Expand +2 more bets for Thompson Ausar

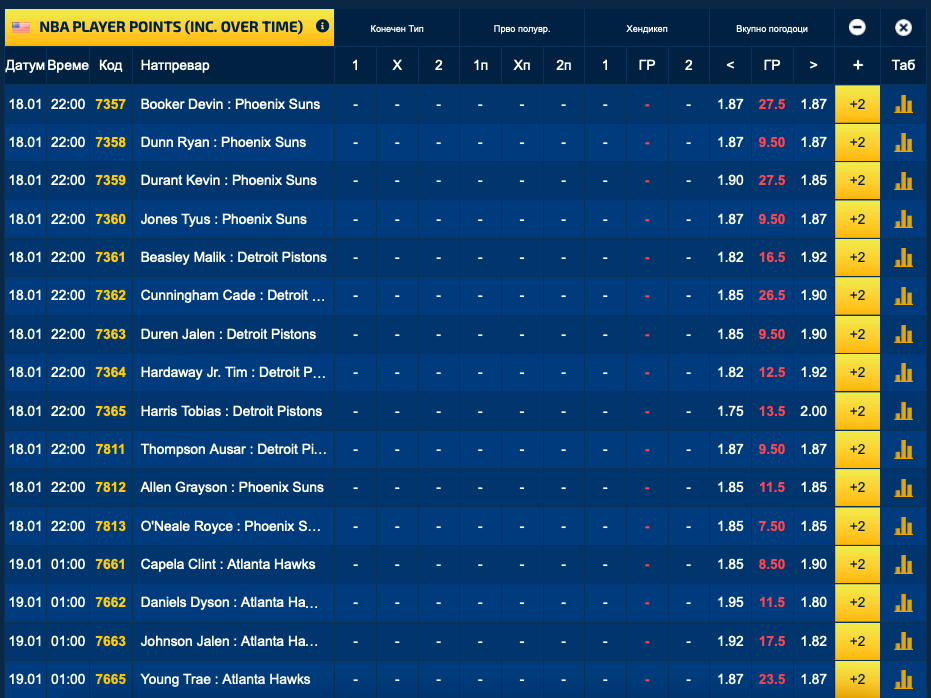tap(857, 449)
